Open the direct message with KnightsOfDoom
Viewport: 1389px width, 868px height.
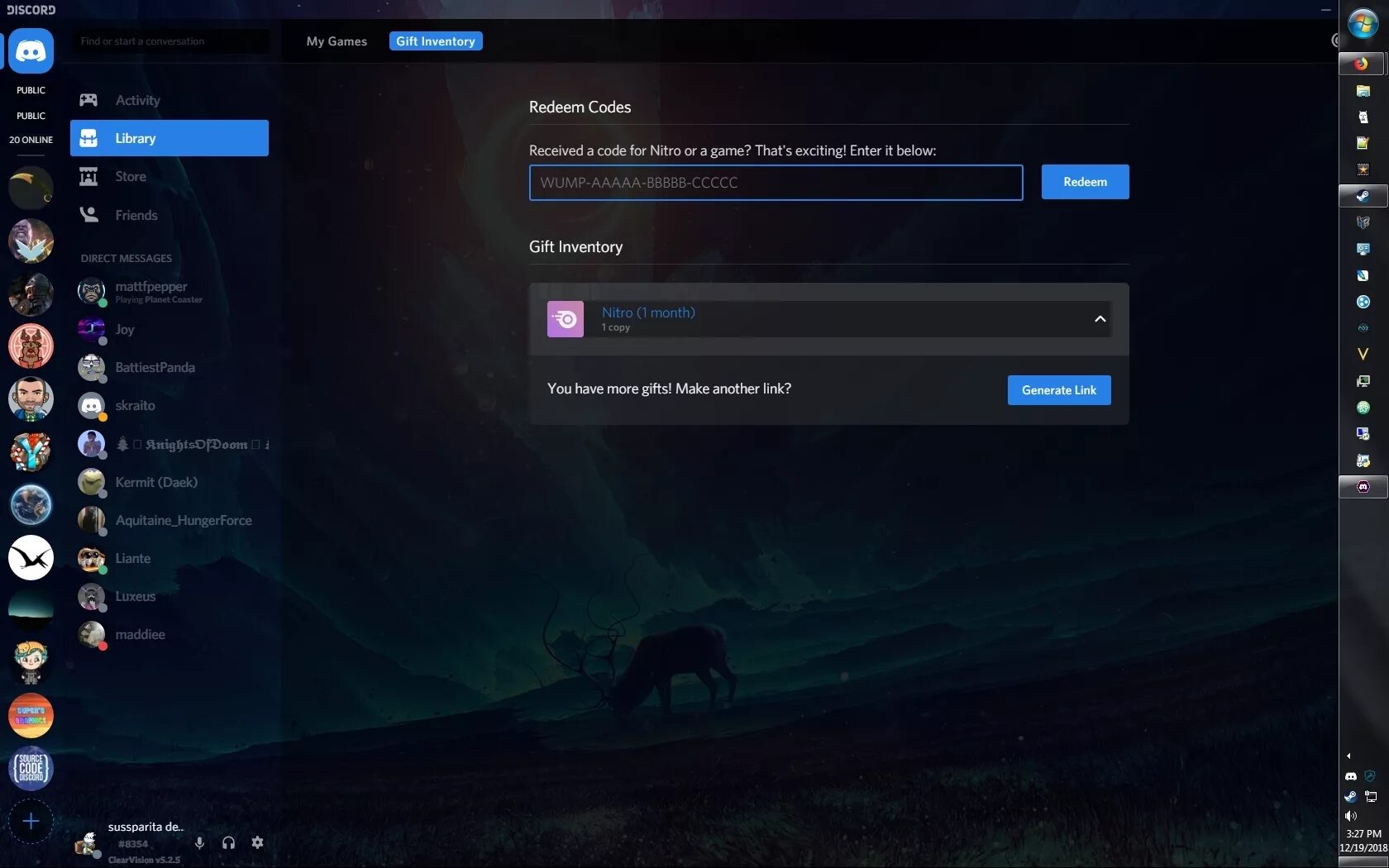[169, 444]
